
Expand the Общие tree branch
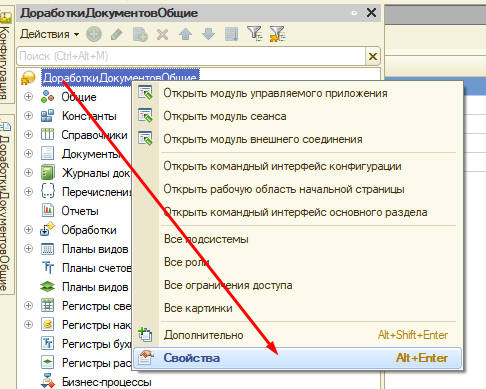29,97
